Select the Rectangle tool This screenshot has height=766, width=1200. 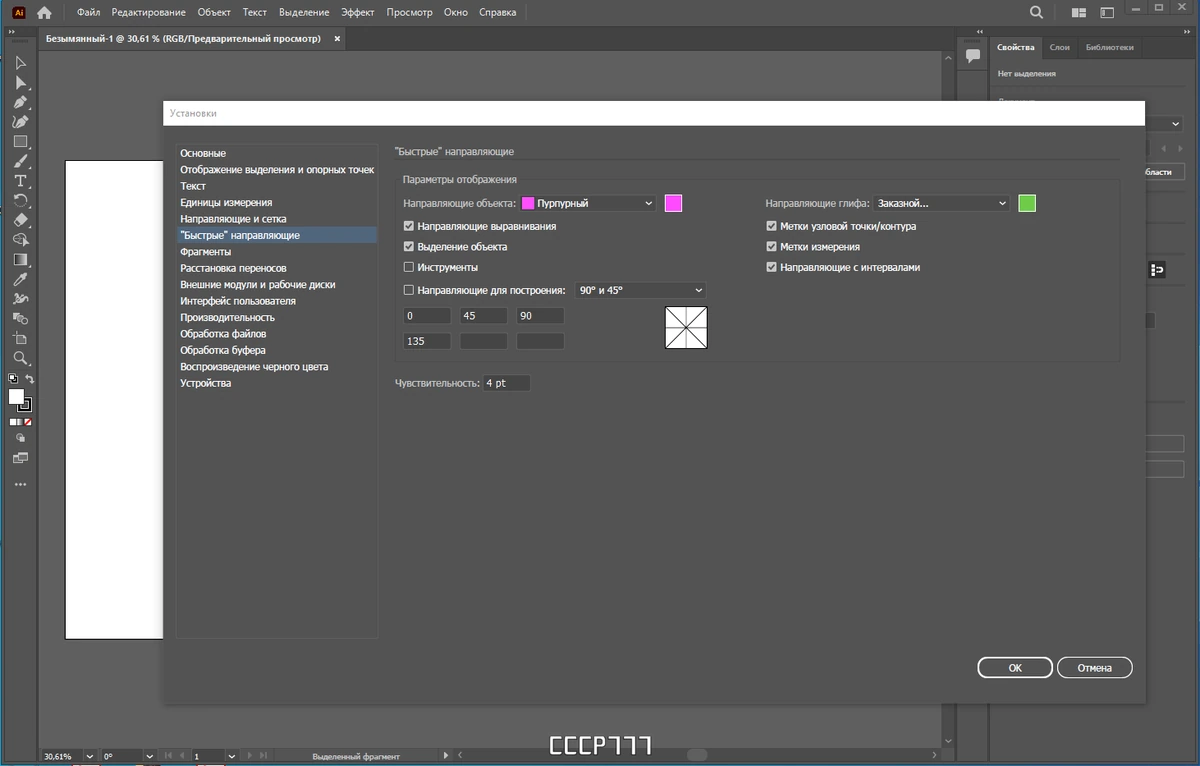point(20,141)
